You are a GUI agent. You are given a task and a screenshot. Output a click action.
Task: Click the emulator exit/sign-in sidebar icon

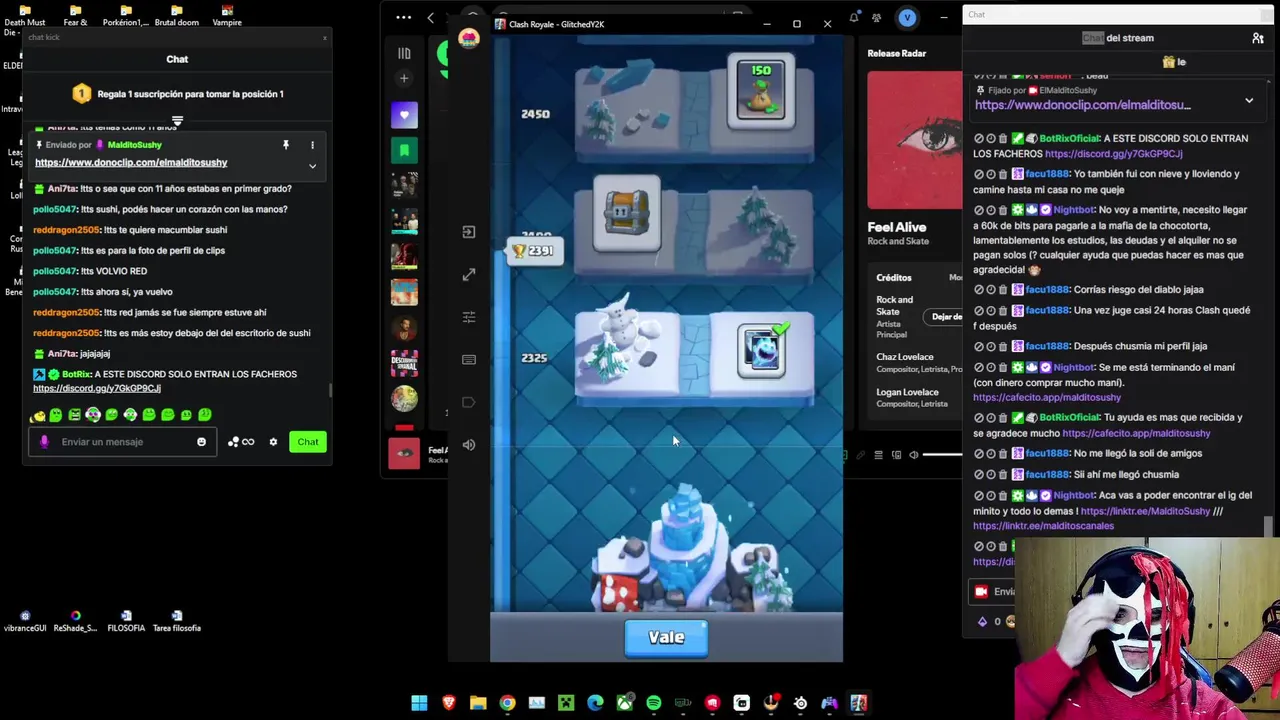click(x=469, y=232)
